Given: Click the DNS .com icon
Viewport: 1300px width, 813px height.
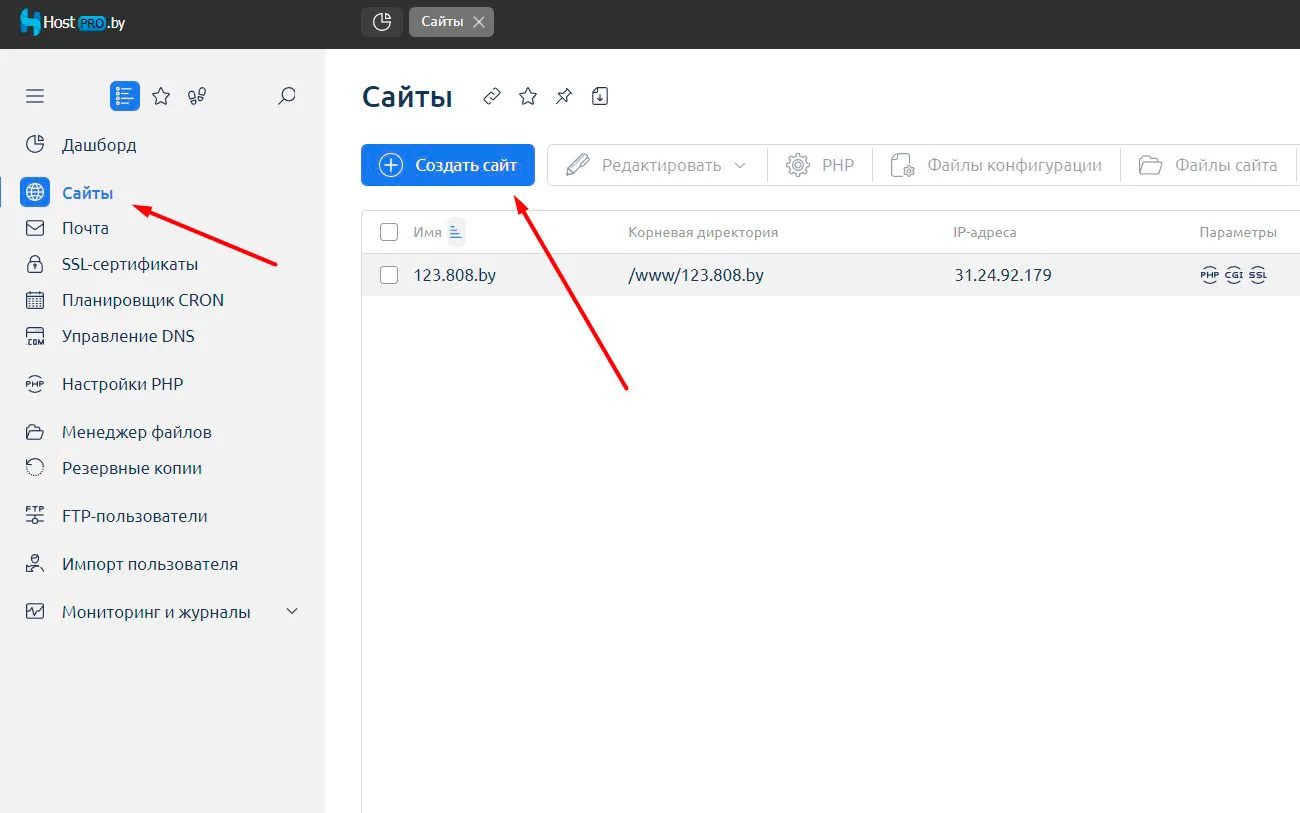Looking at the screenshot, I should point(35,336).
